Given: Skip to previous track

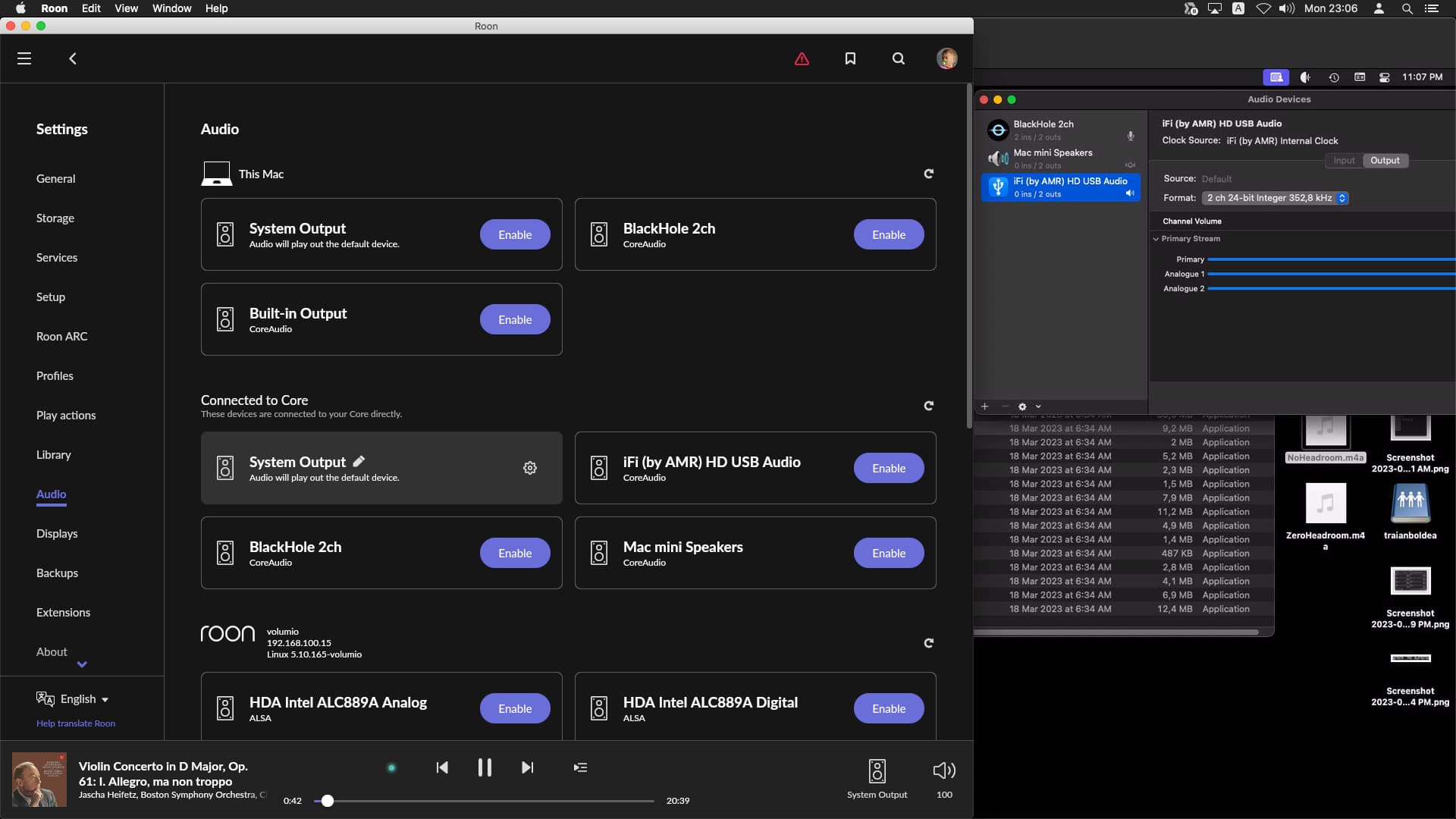Looking at the screenshot, I should pyautogui.click(x=442, y=767).
